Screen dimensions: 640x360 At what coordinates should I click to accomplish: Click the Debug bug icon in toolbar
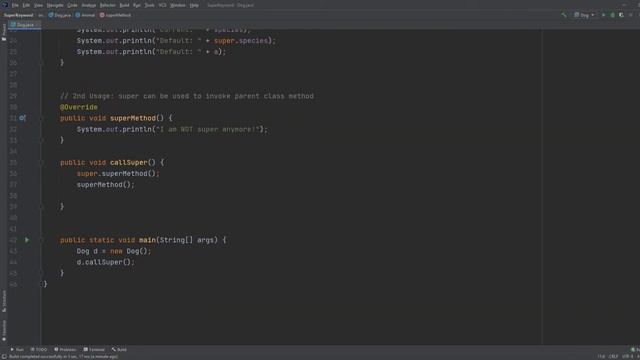[x=612, y=15]
